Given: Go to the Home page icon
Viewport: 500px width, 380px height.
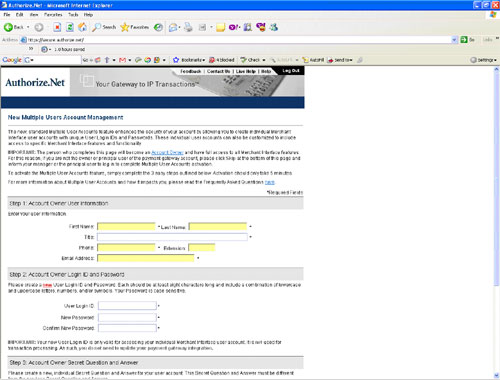Looking at the screenshot, I should point(82,27).
